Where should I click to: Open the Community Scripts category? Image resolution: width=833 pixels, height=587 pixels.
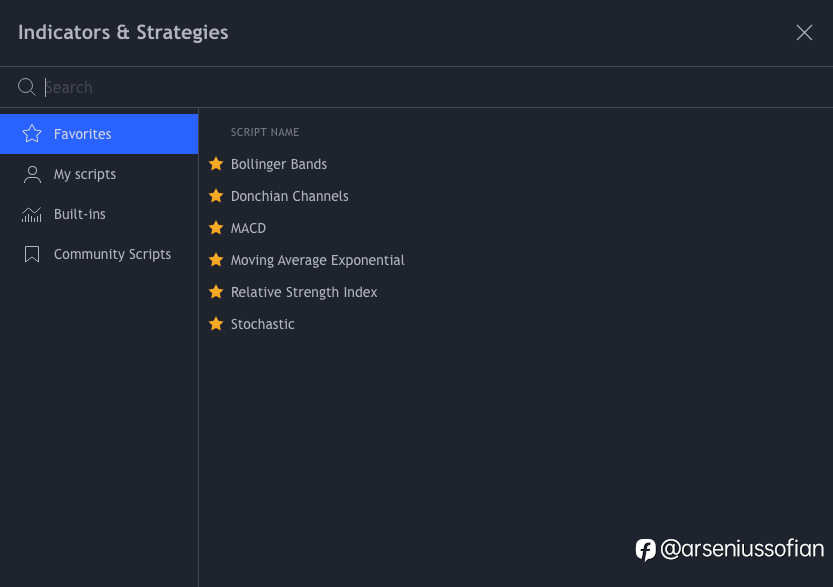[99, 254]
